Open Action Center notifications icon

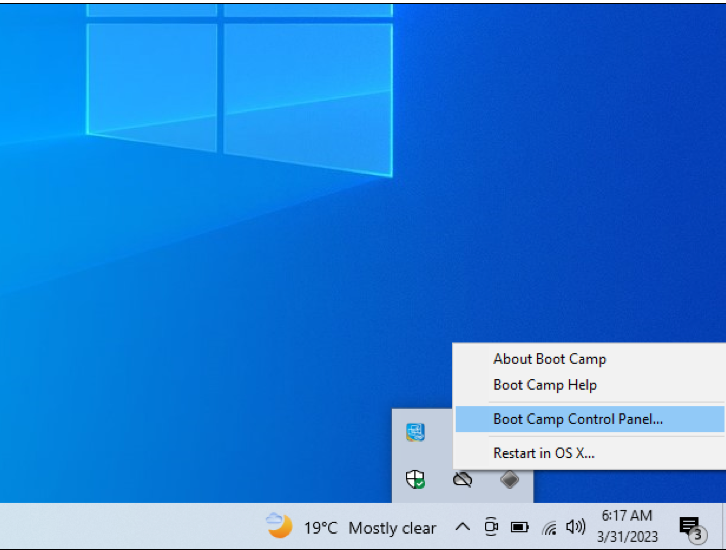click(x=693, y=530)
